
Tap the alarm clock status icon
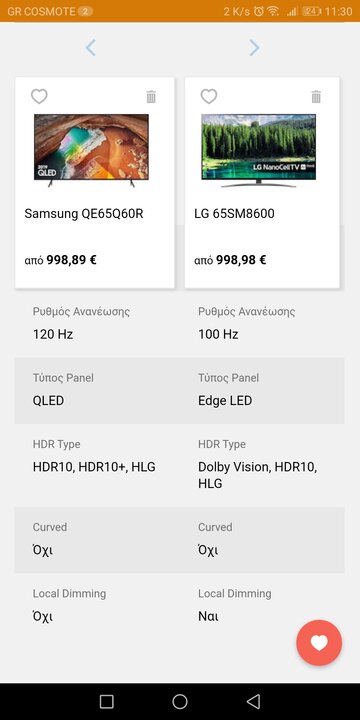click(259, 11)
